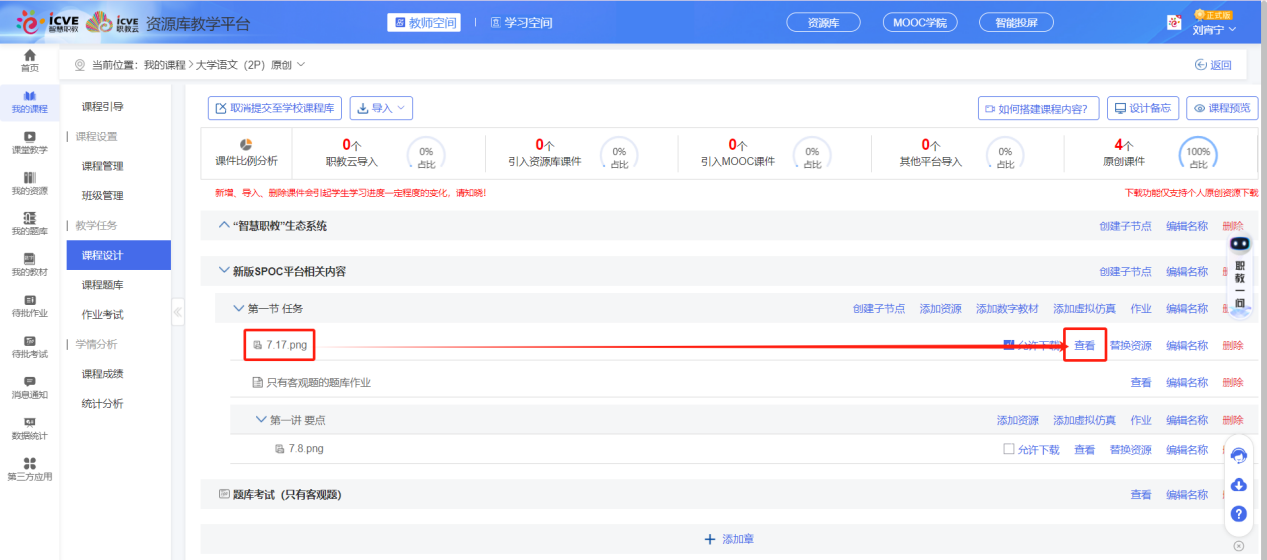Image resolution: width=1267 pixels, height=560 pixels.
Task: Uncheck 允许下载 for 7.17.png
Action: click(1009, 345)
